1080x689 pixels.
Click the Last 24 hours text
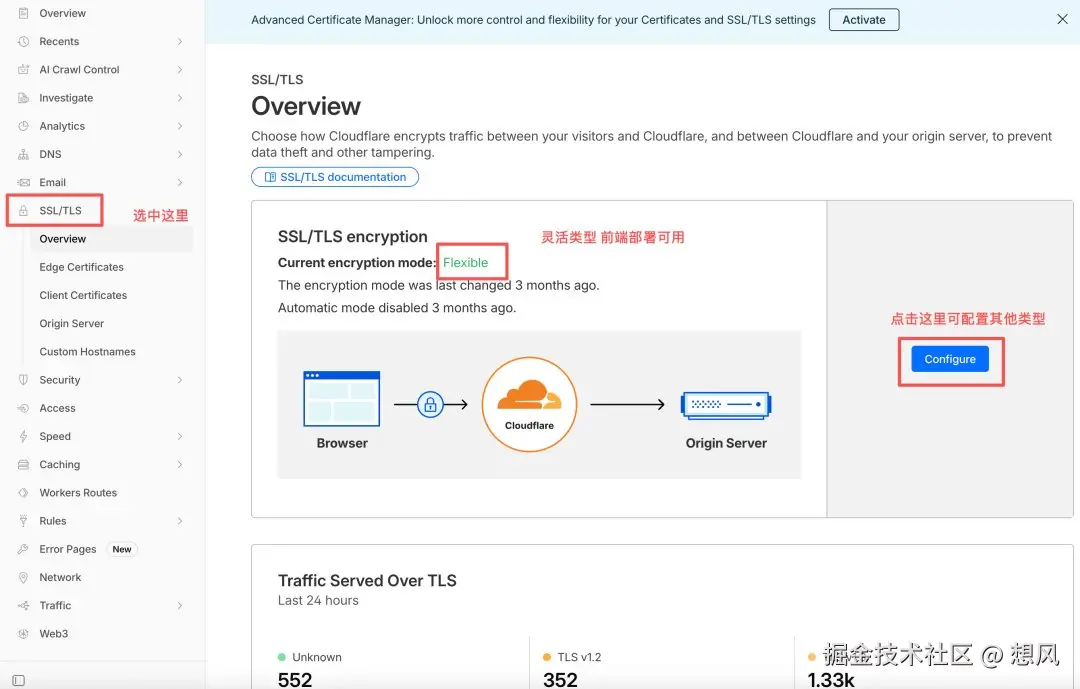pos(318,601)
